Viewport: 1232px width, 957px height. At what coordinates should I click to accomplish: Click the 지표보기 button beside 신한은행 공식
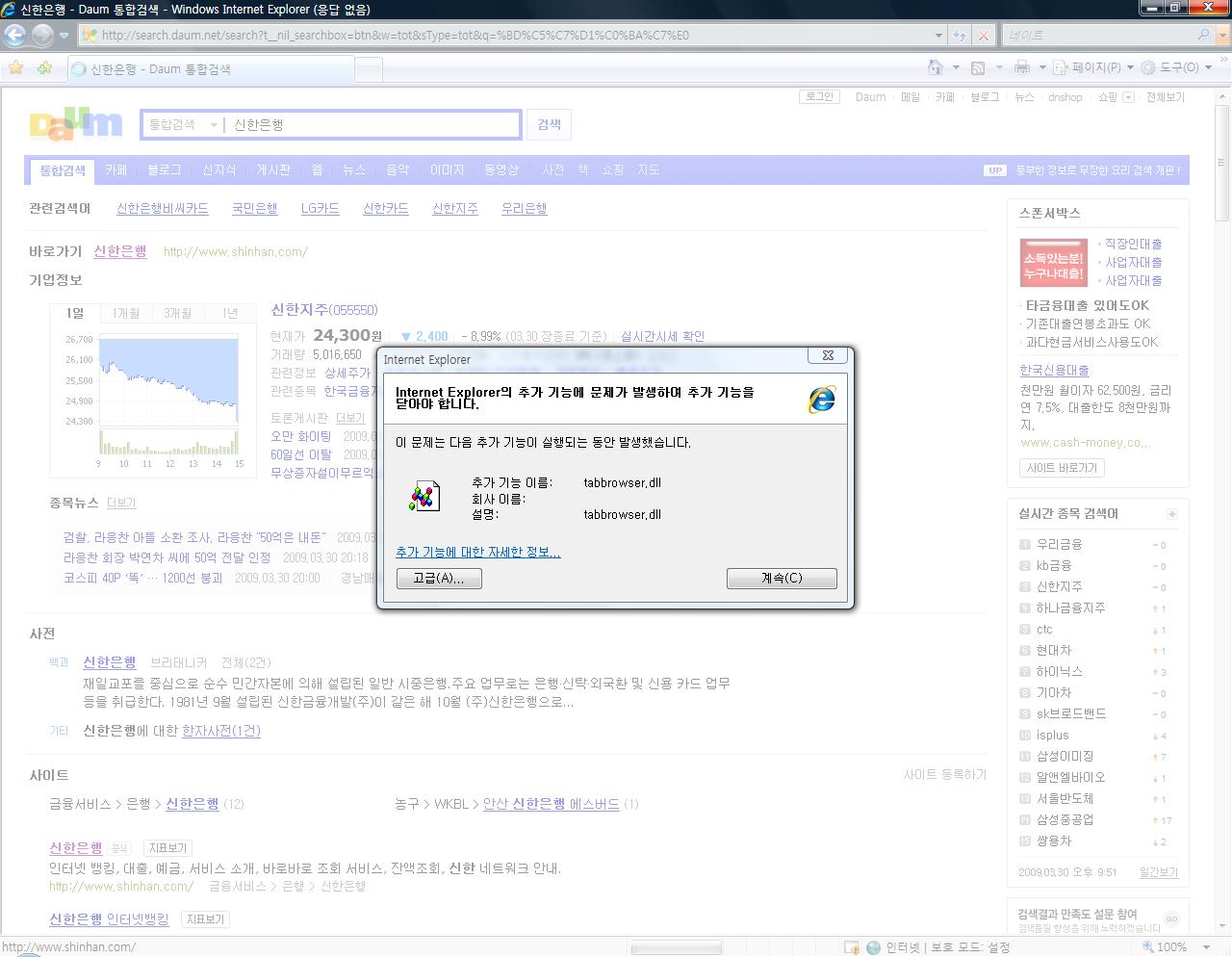pos(167,848)
